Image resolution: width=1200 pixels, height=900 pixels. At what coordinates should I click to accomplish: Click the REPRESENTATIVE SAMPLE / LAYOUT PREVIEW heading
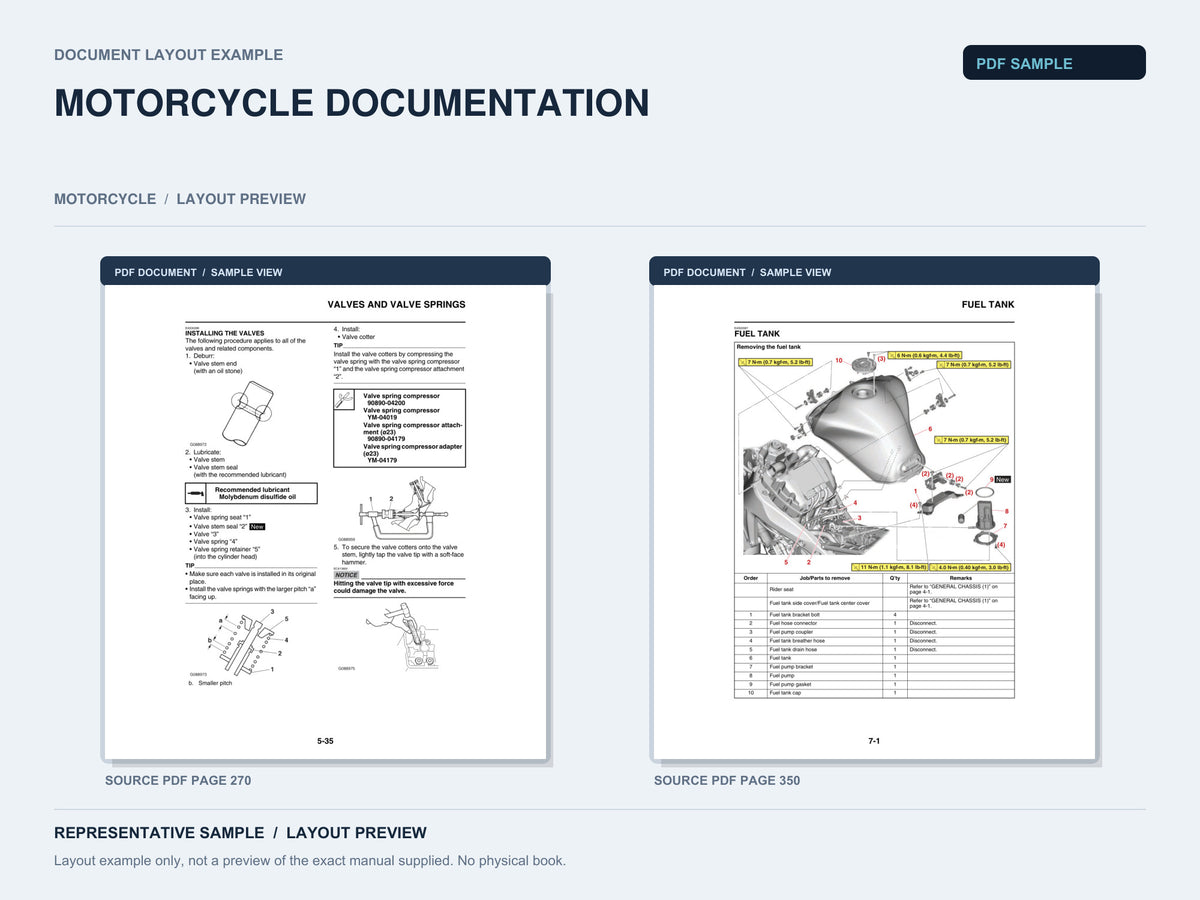(240, 833)
